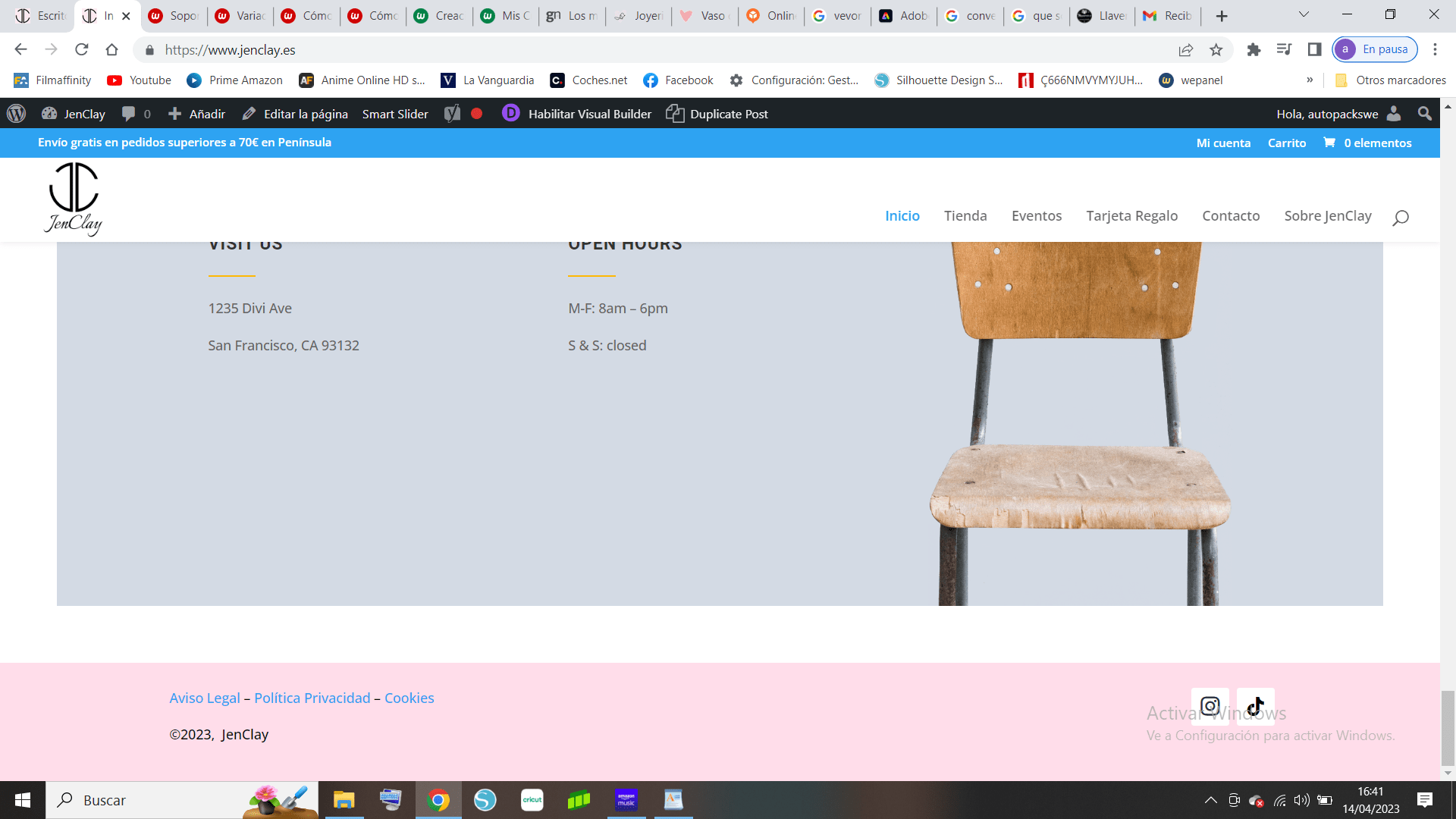Open Sobre JenClay menu item

point(1328,216)
